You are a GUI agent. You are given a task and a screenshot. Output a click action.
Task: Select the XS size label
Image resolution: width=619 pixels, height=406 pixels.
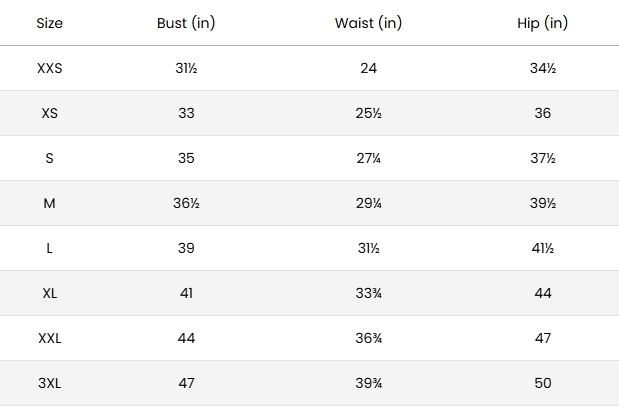click(x=49, y=113)
